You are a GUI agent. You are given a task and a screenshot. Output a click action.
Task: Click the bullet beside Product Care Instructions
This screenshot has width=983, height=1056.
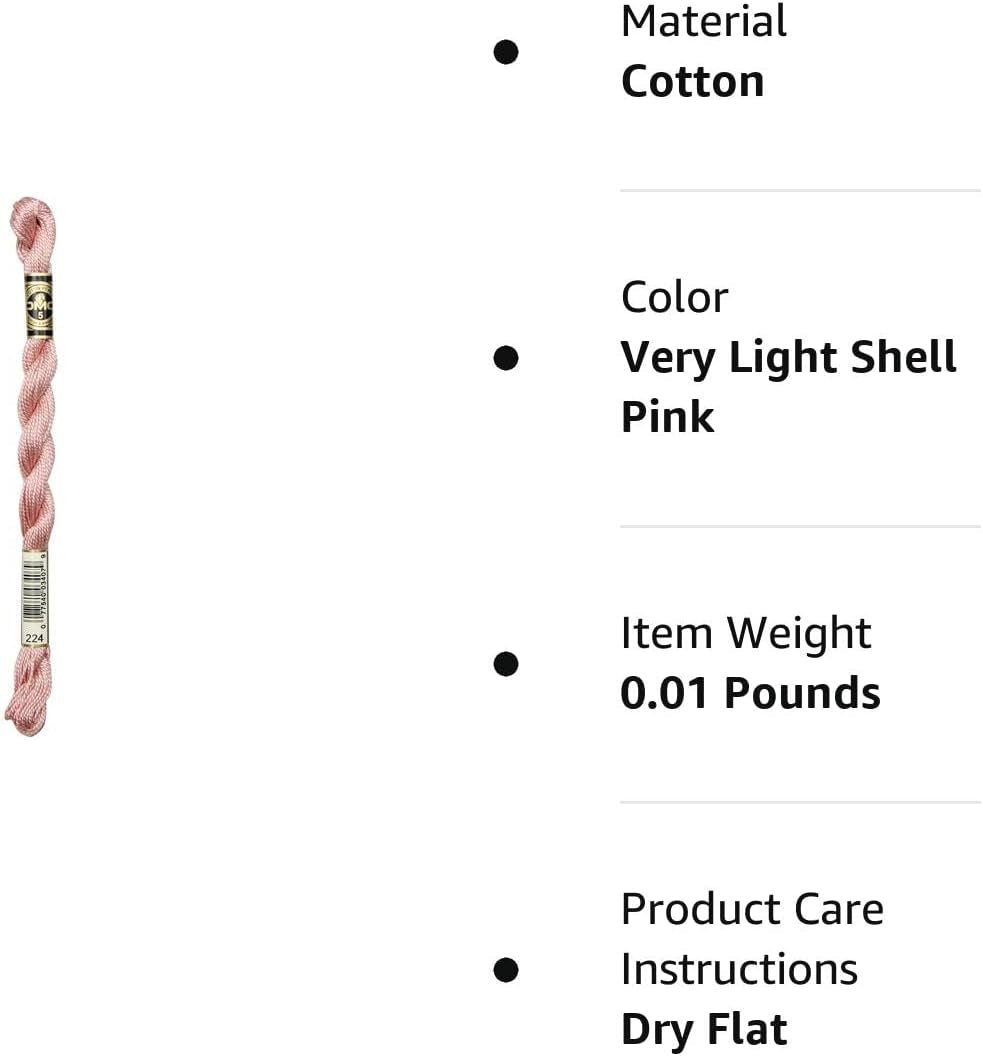[506, 969]
